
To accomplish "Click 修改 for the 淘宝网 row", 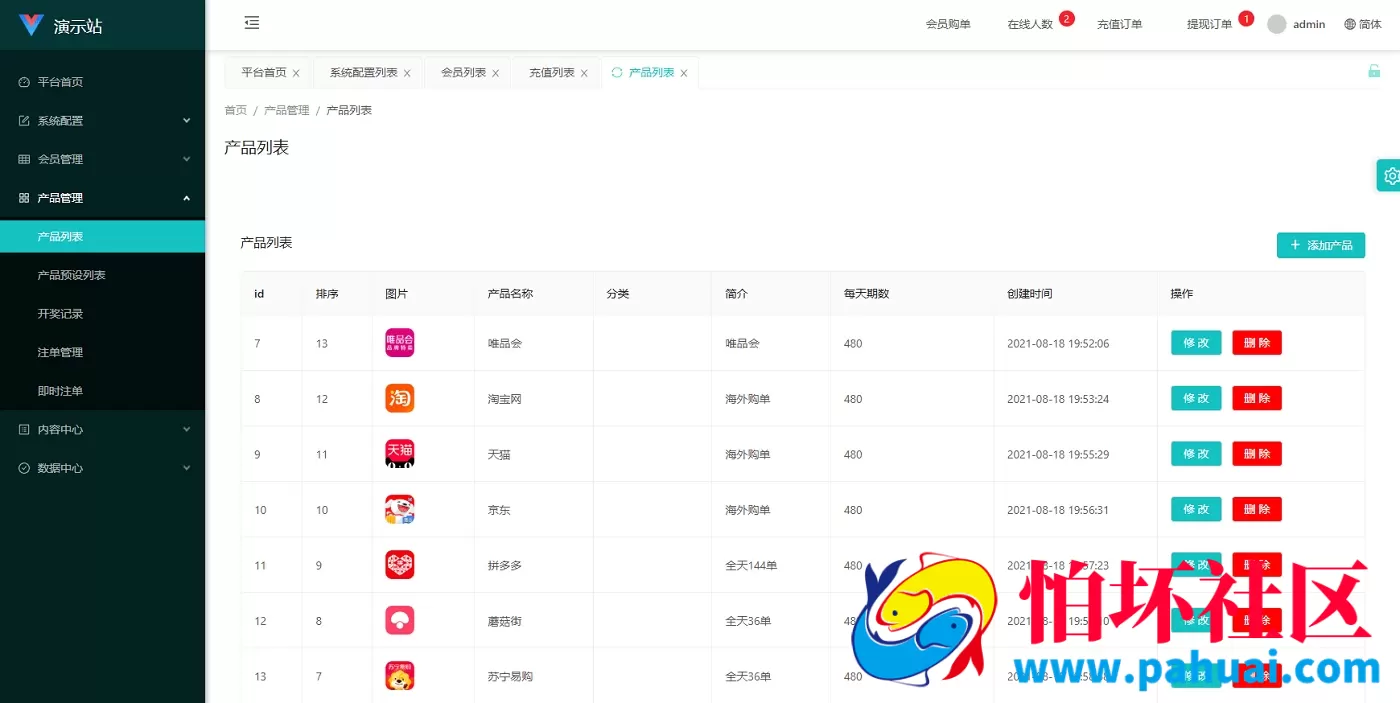I will click(1196, 398).
